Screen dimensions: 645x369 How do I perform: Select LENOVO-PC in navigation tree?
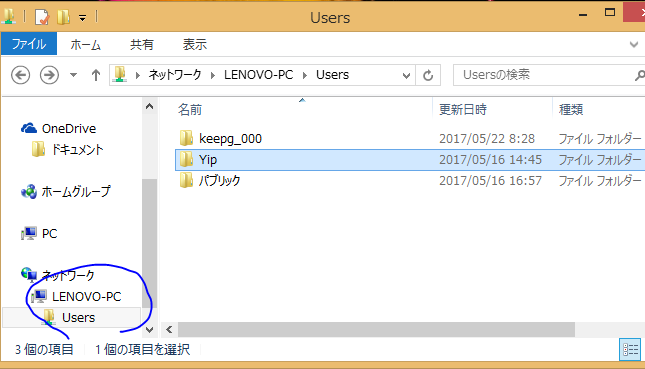86,296
